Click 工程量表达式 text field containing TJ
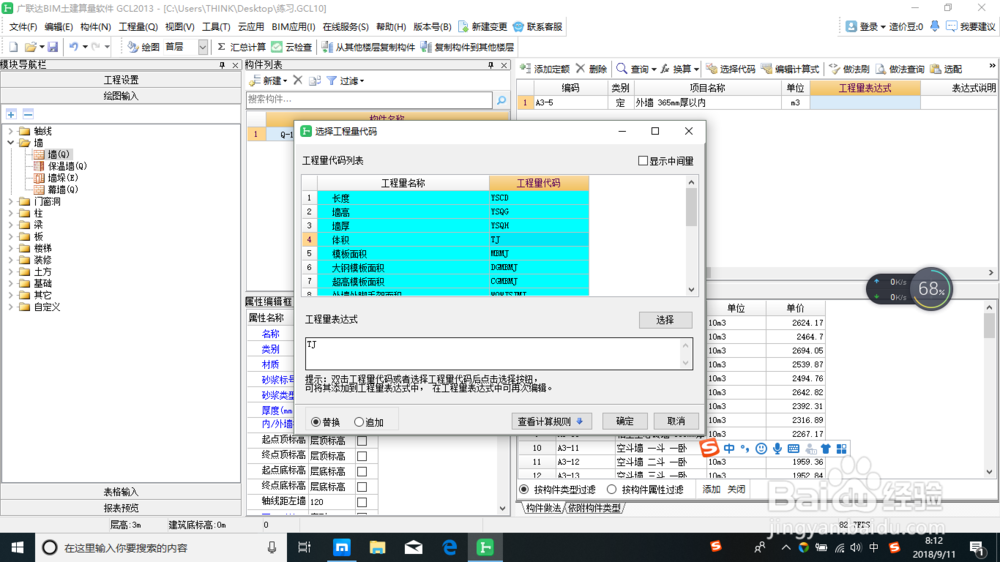Viewport: 1000px width, 562px height. (499, 353)
